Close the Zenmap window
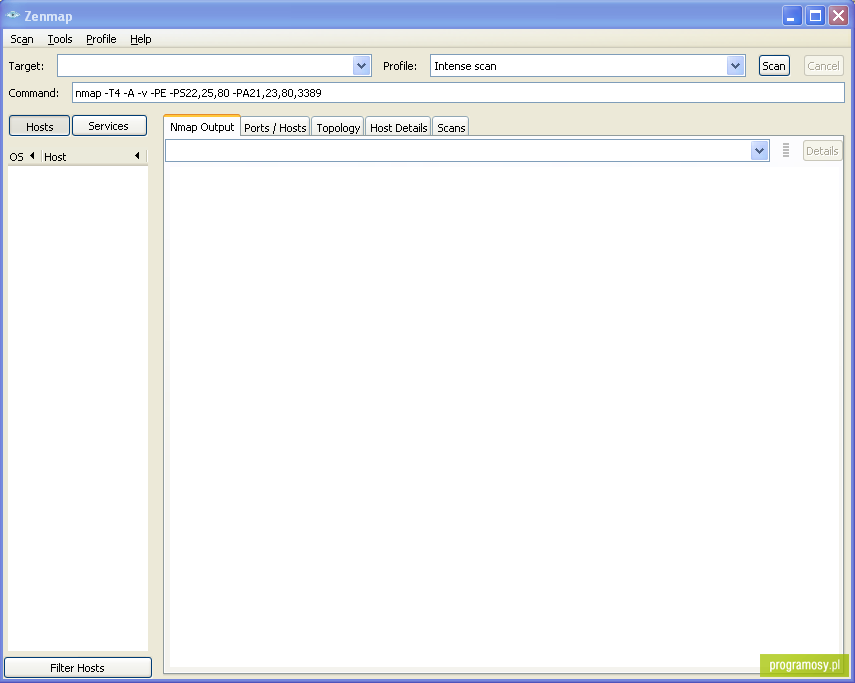 pos(839,16)
